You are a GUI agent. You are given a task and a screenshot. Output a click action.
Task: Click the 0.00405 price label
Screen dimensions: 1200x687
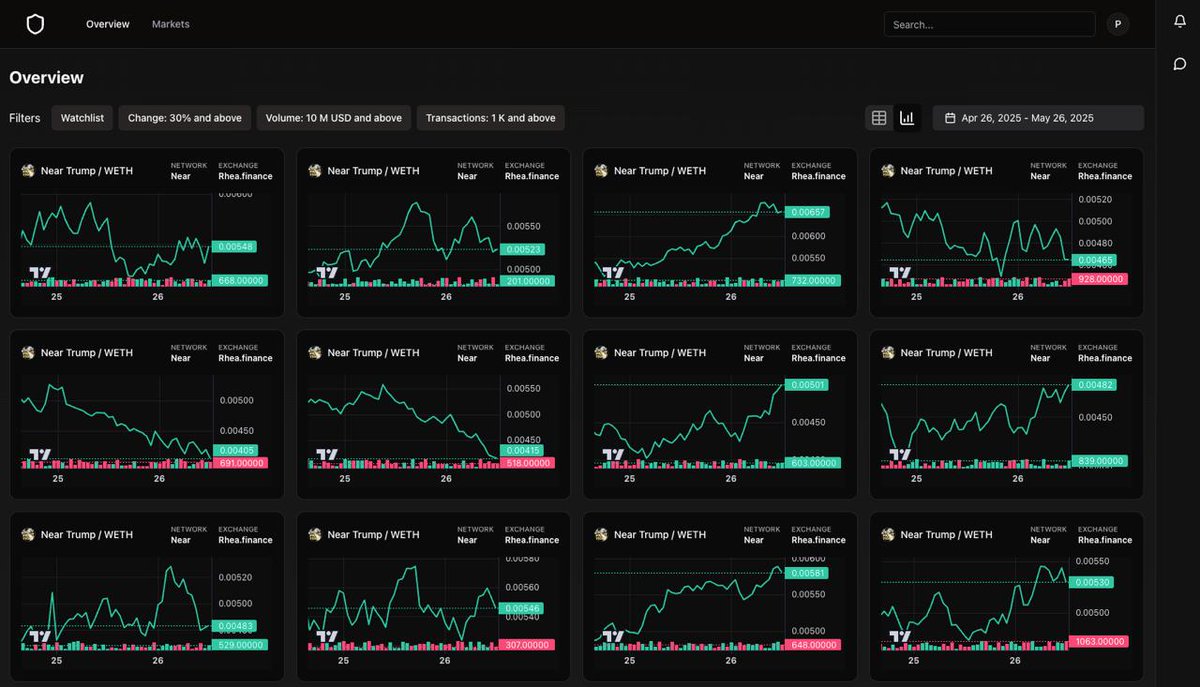click(x=235, y=451)
